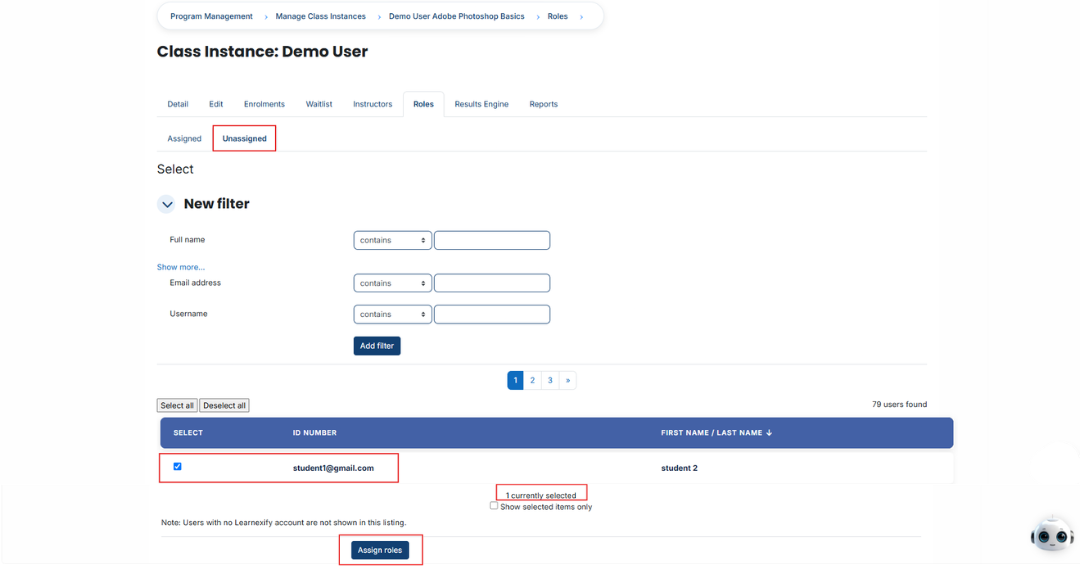Click the Add filter button

377,346
